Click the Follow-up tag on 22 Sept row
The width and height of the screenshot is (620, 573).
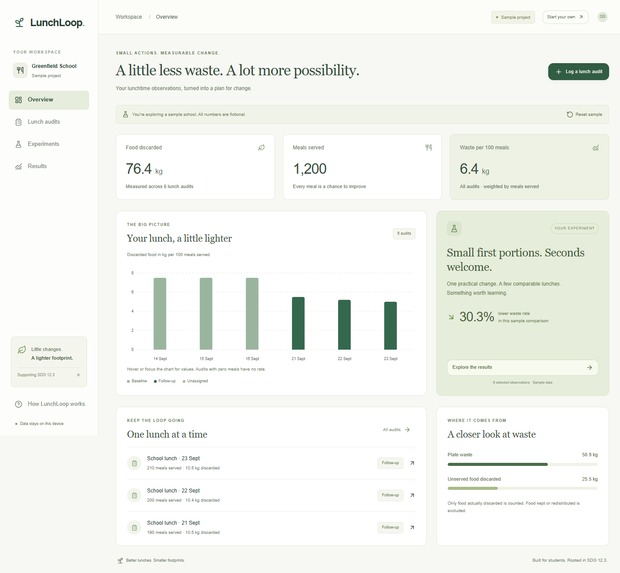point(390,495)
